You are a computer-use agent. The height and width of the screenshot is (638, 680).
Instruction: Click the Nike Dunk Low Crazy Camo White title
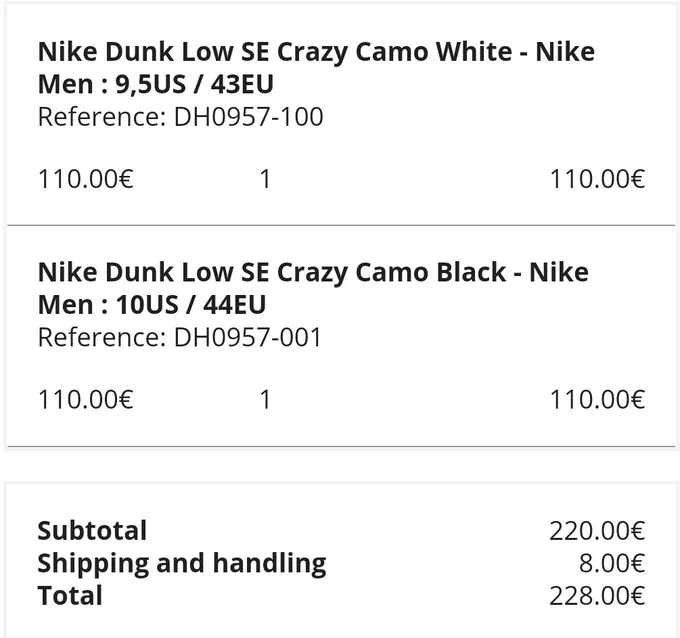pyautogui.click(x=316, y=52)
